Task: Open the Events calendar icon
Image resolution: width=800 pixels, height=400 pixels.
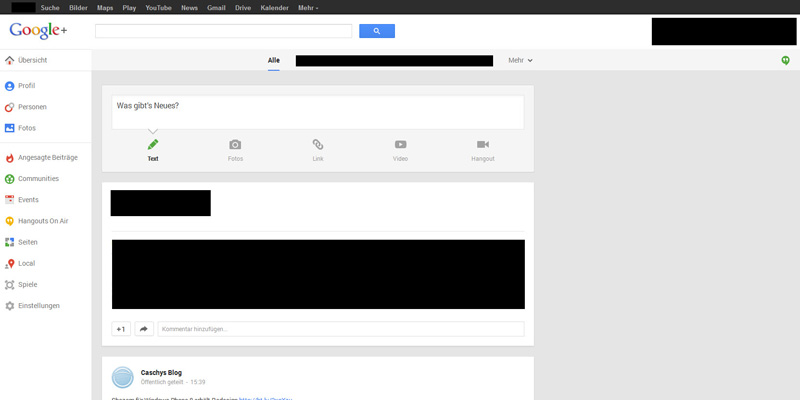Action: point(9,200)
